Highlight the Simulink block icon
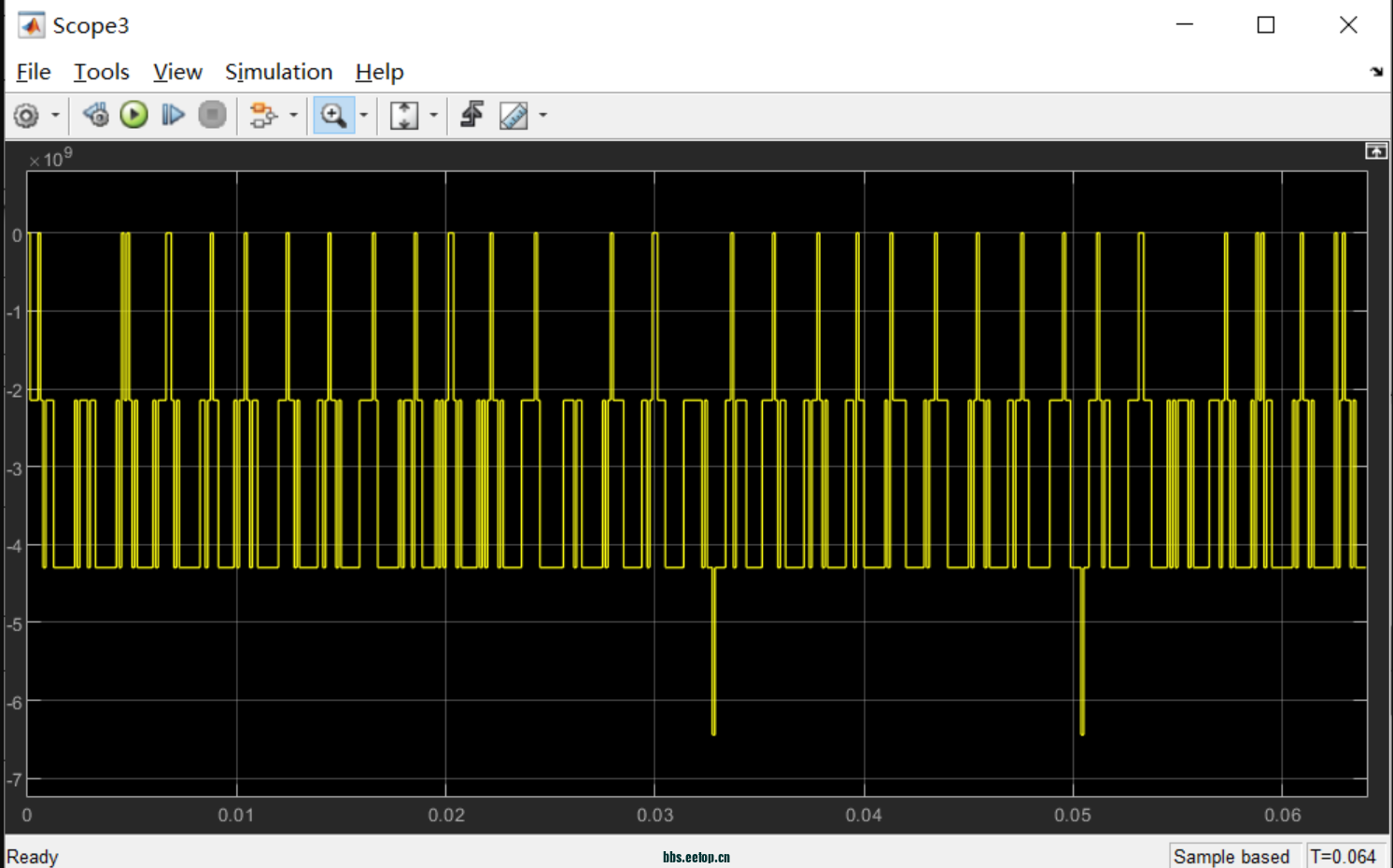1393x868 pixels. point(263,116)
